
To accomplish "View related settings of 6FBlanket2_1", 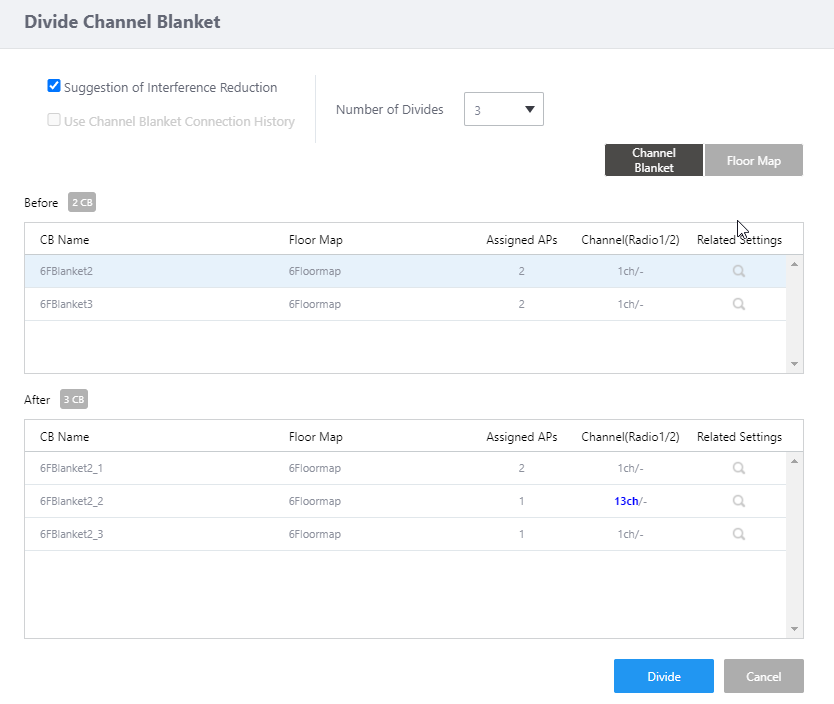I will click(739, 468).
